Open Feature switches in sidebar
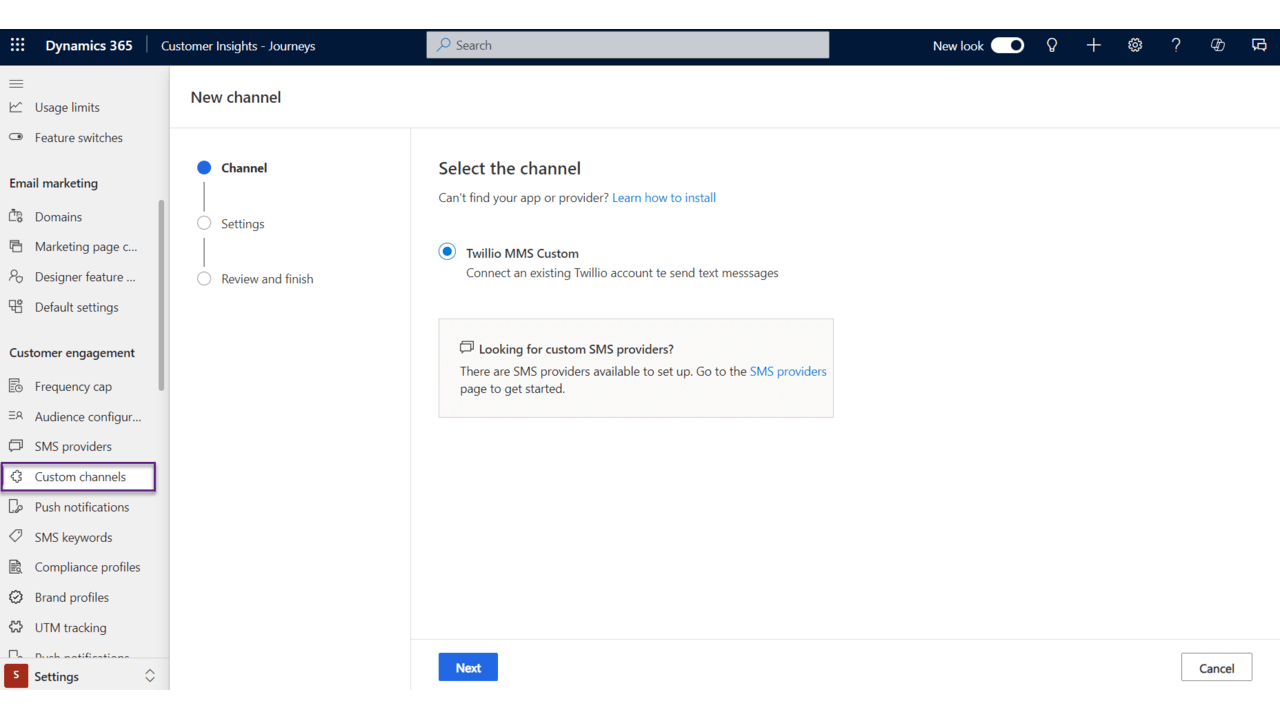 coord(79,137)
